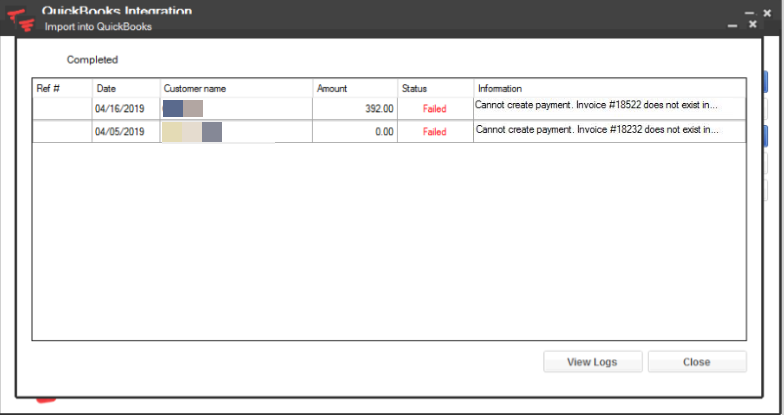Sort by the Date column header

126,88
